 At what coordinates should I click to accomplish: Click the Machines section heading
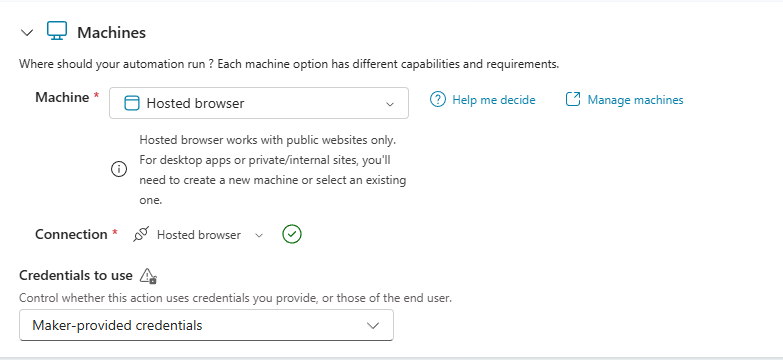(111, 32)
